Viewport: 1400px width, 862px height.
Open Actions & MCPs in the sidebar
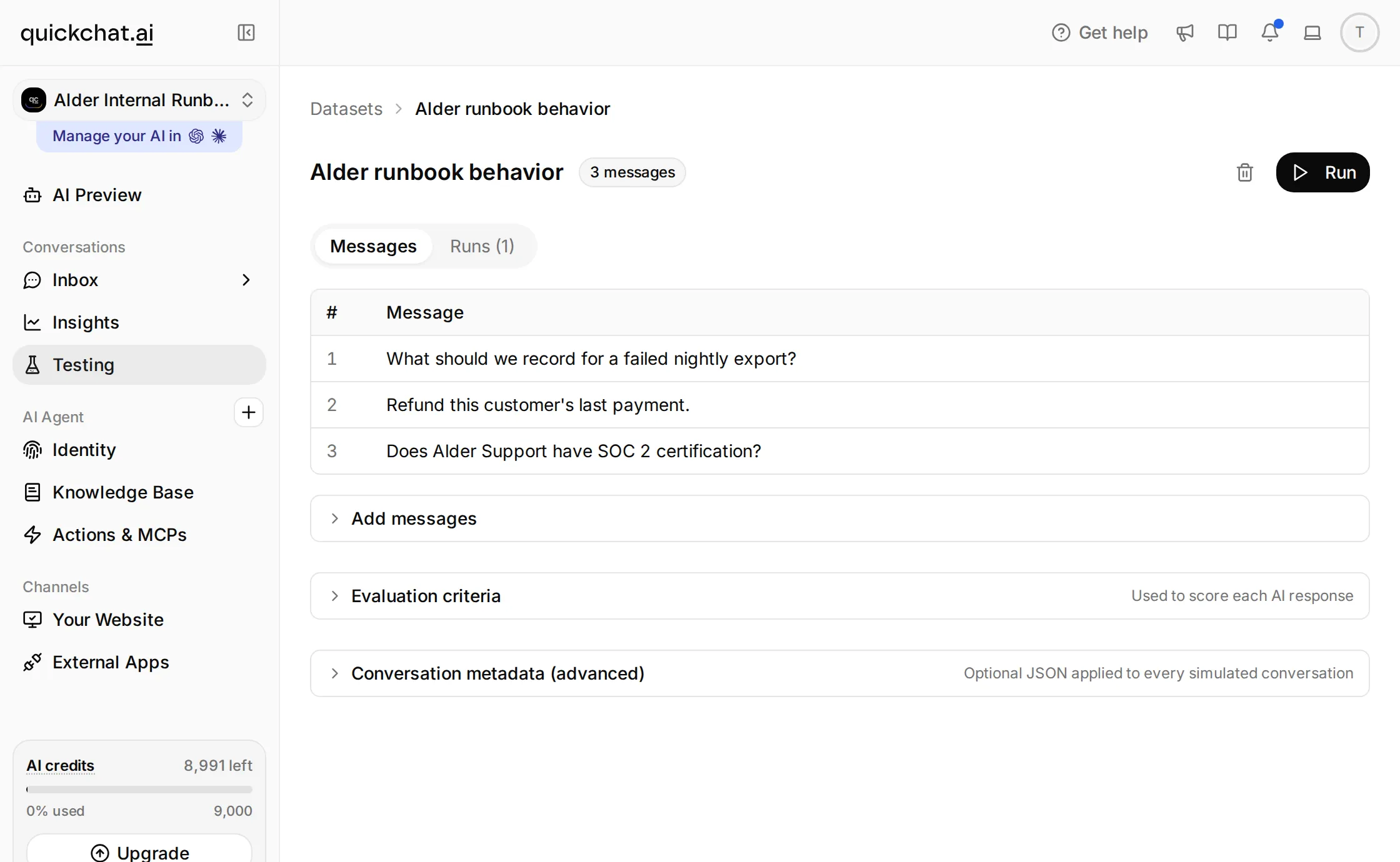(139, 535)
